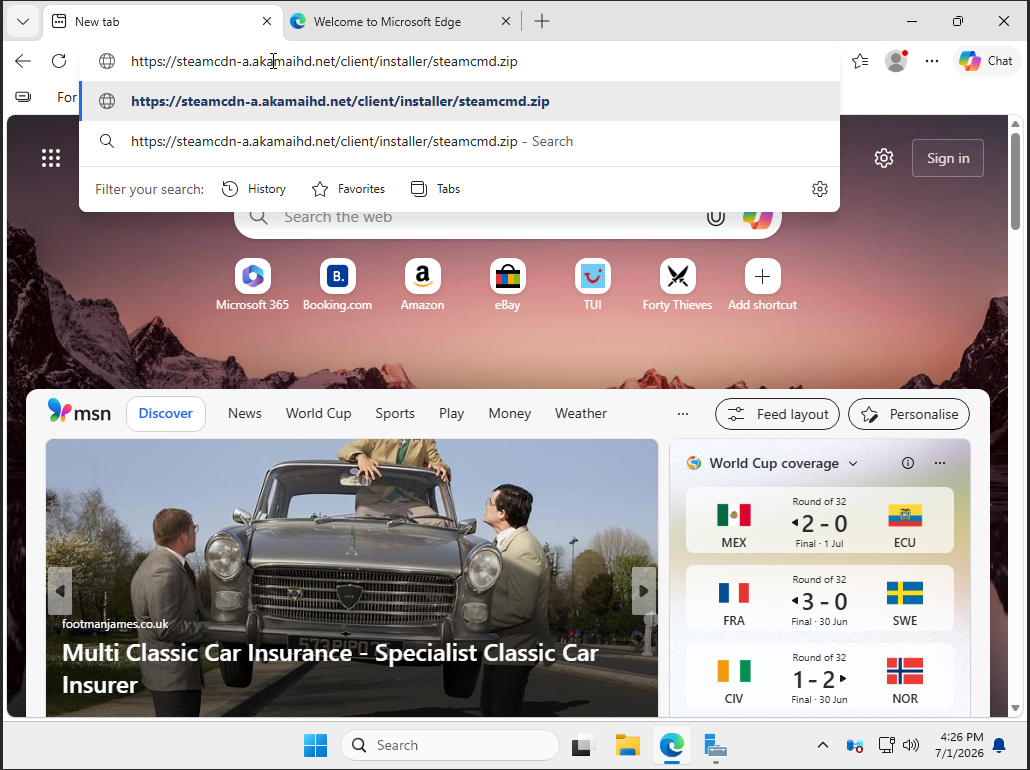Open Windows Start menu
This screenshot has width=1030, height=770.
click(315, 745)
